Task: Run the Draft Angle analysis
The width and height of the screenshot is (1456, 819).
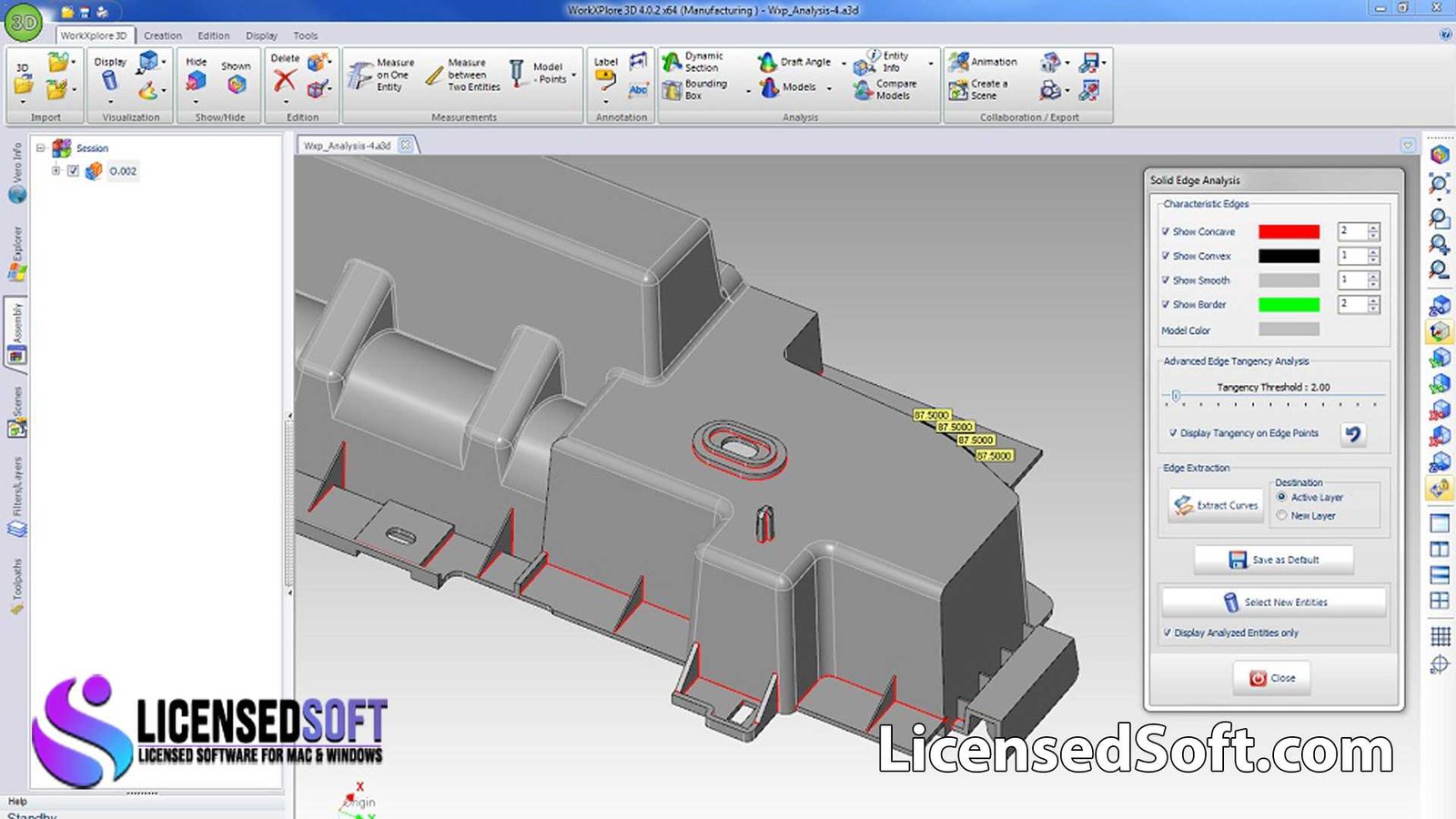Action: click(x=794, y=62)
